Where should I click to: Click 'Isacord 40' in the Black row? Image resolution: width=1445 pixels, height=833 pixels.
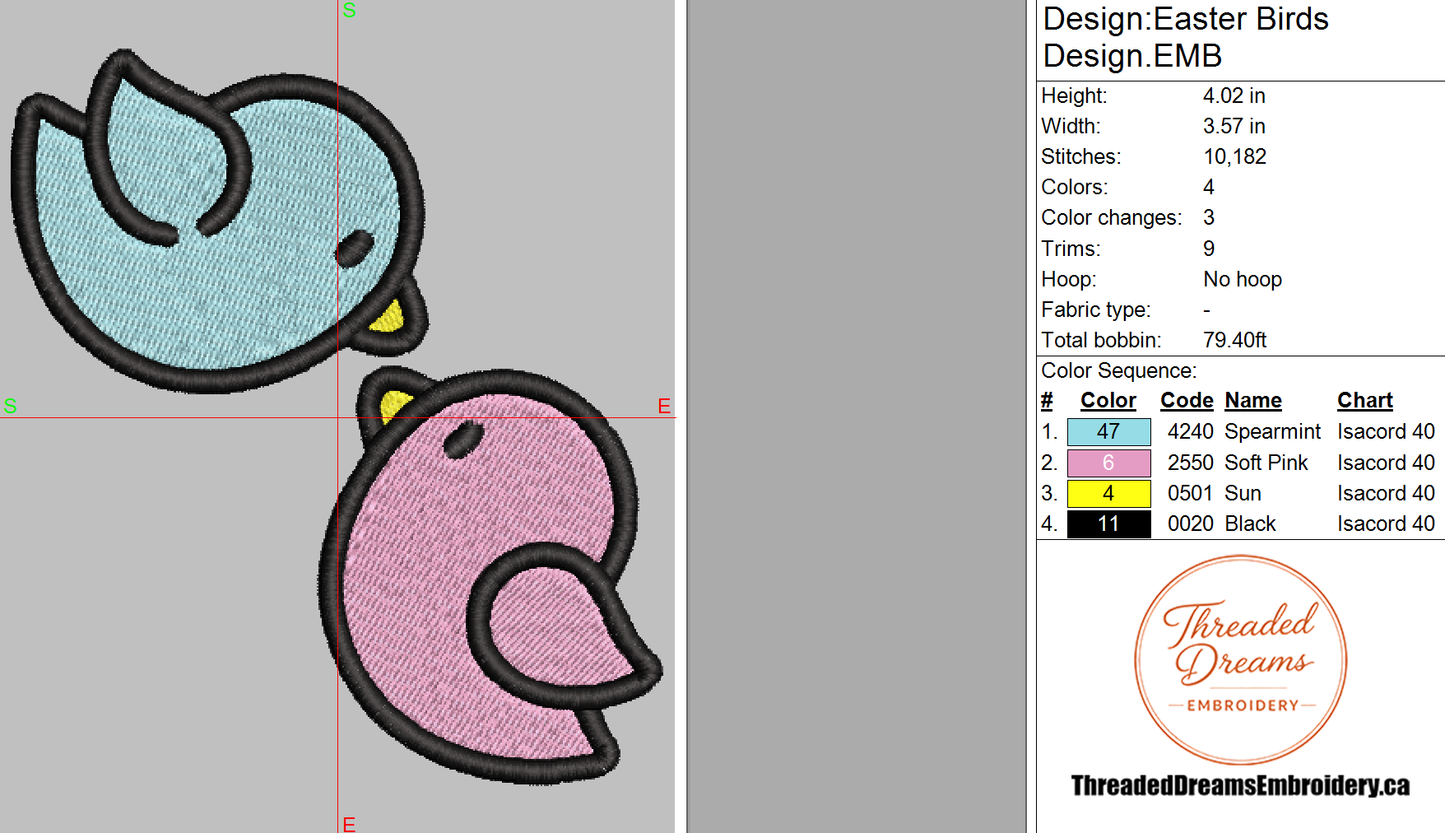1386,524
